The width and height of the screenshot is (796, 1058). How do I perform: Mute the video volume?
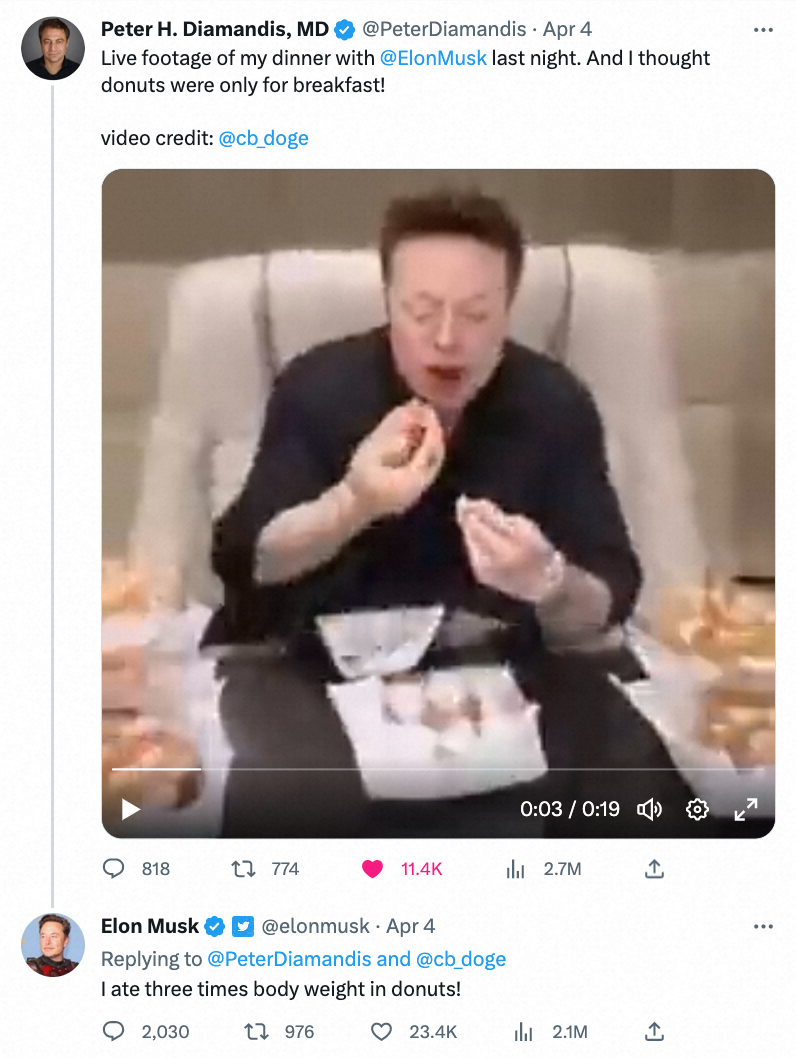pos(650,809)
